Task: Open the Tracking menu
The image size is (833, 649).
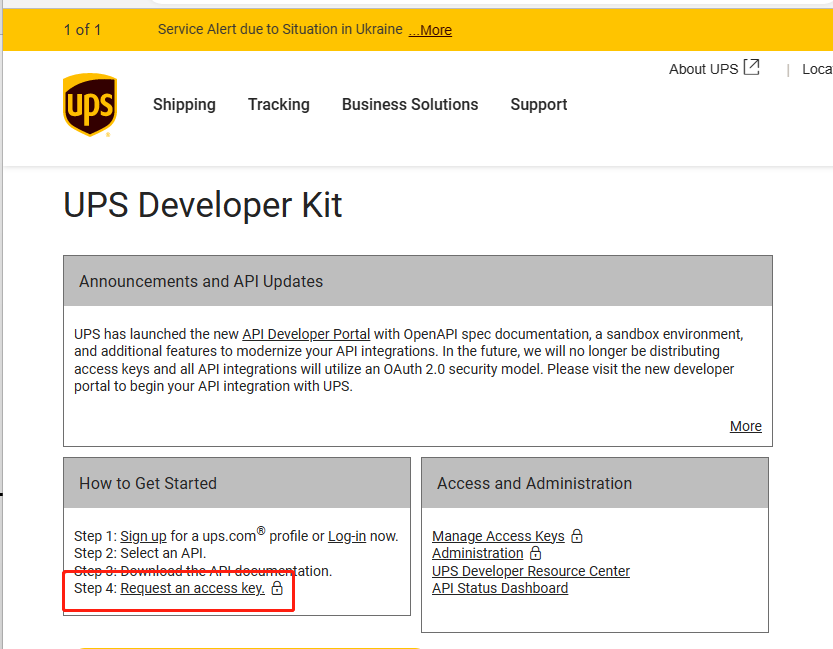Action: (x=279, y=105)
